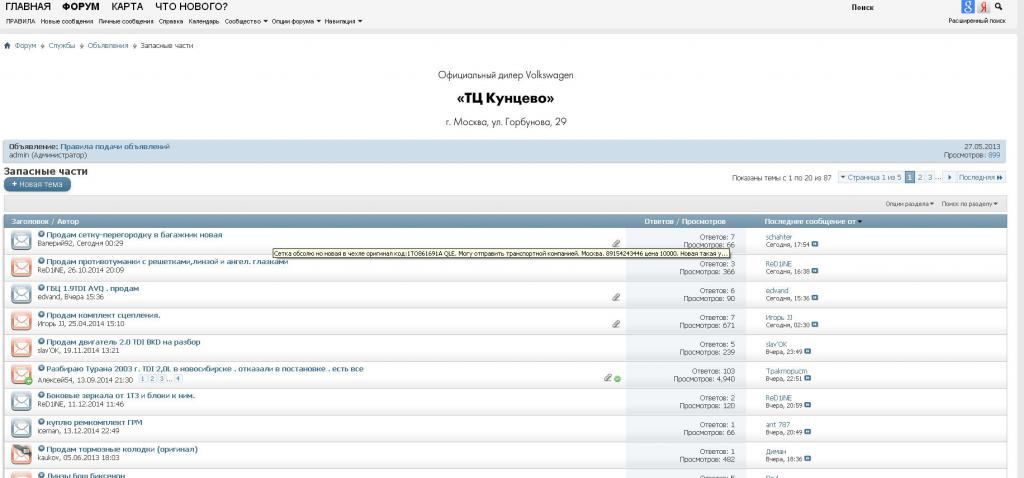This screenshot has width=1024, height=478.
Task: Open the Сообщество dropdown menu
Action: point(246,22)
